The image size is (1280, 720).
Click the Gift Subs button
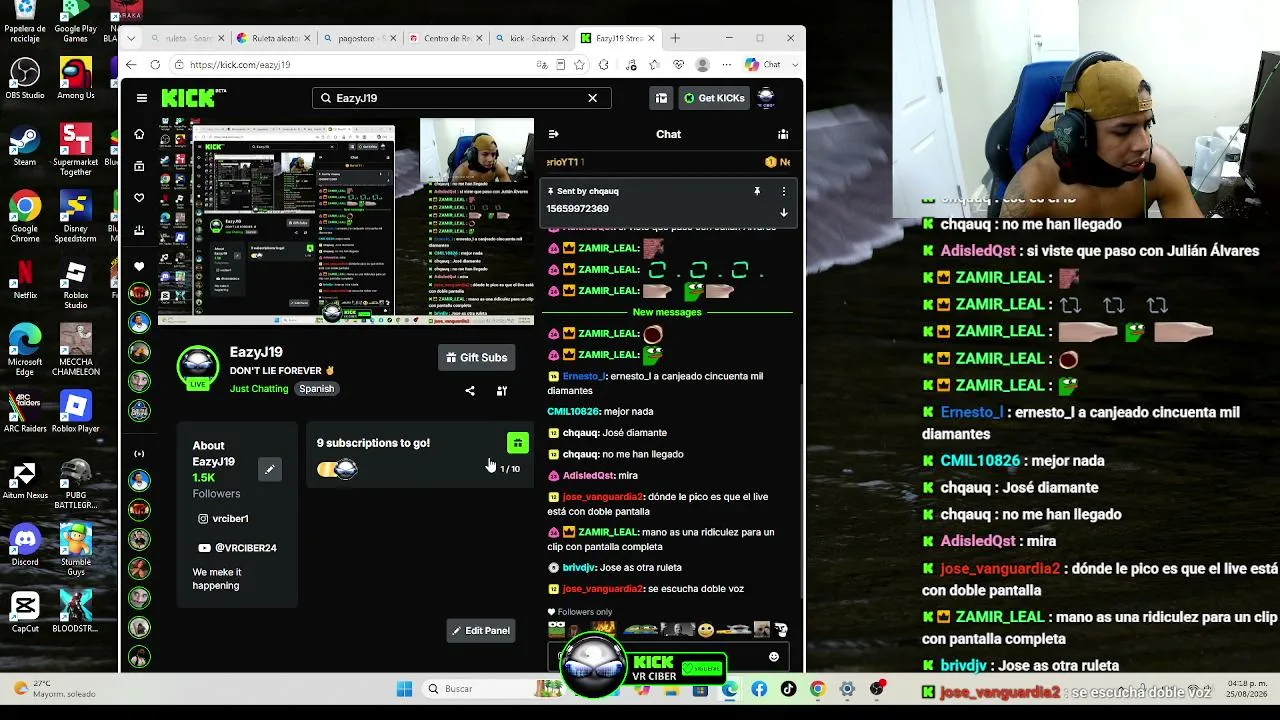click(x=477, y=357)
